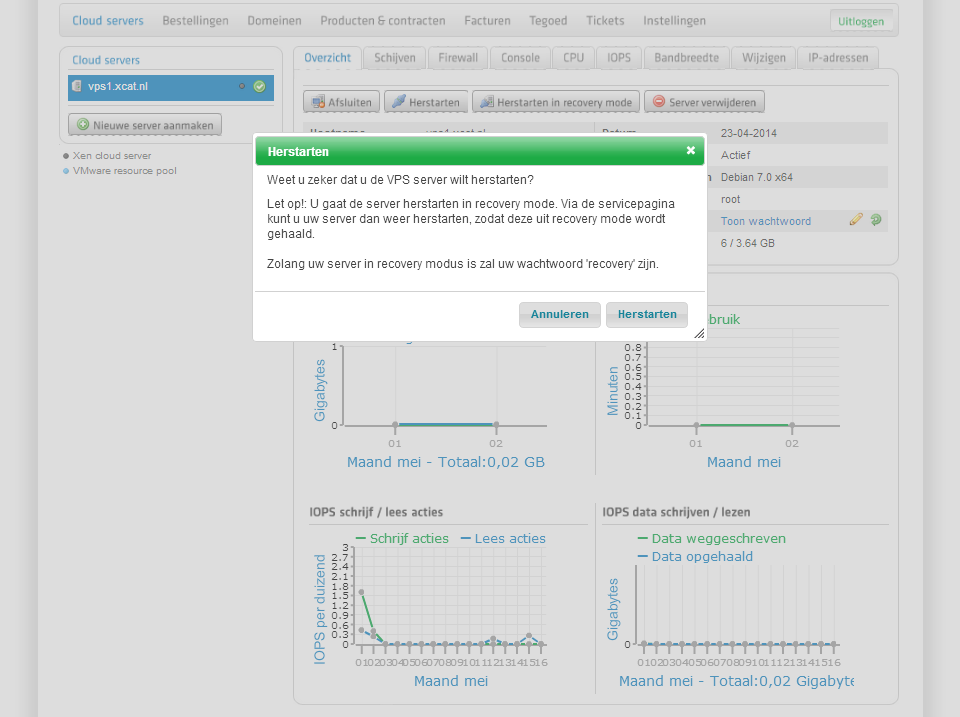Viewport: 960px width, 717px height.
Task: Open the Console tab
Action: click(520, 58)
